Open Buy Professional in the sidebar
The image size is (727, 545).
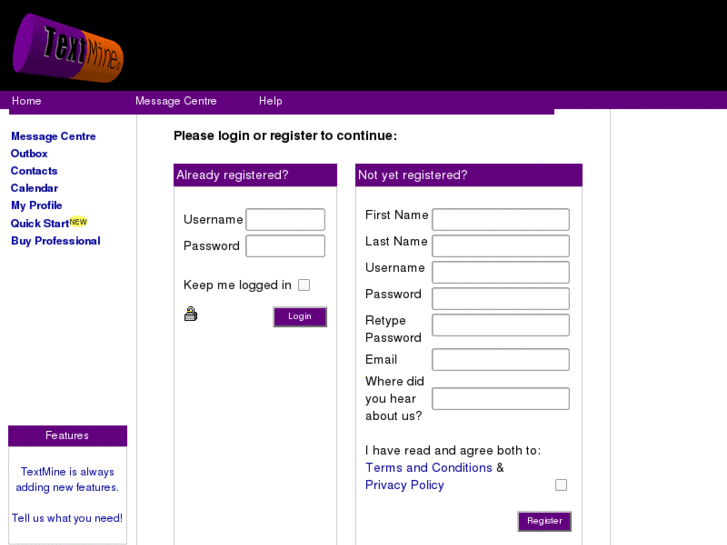pos(55,241)
